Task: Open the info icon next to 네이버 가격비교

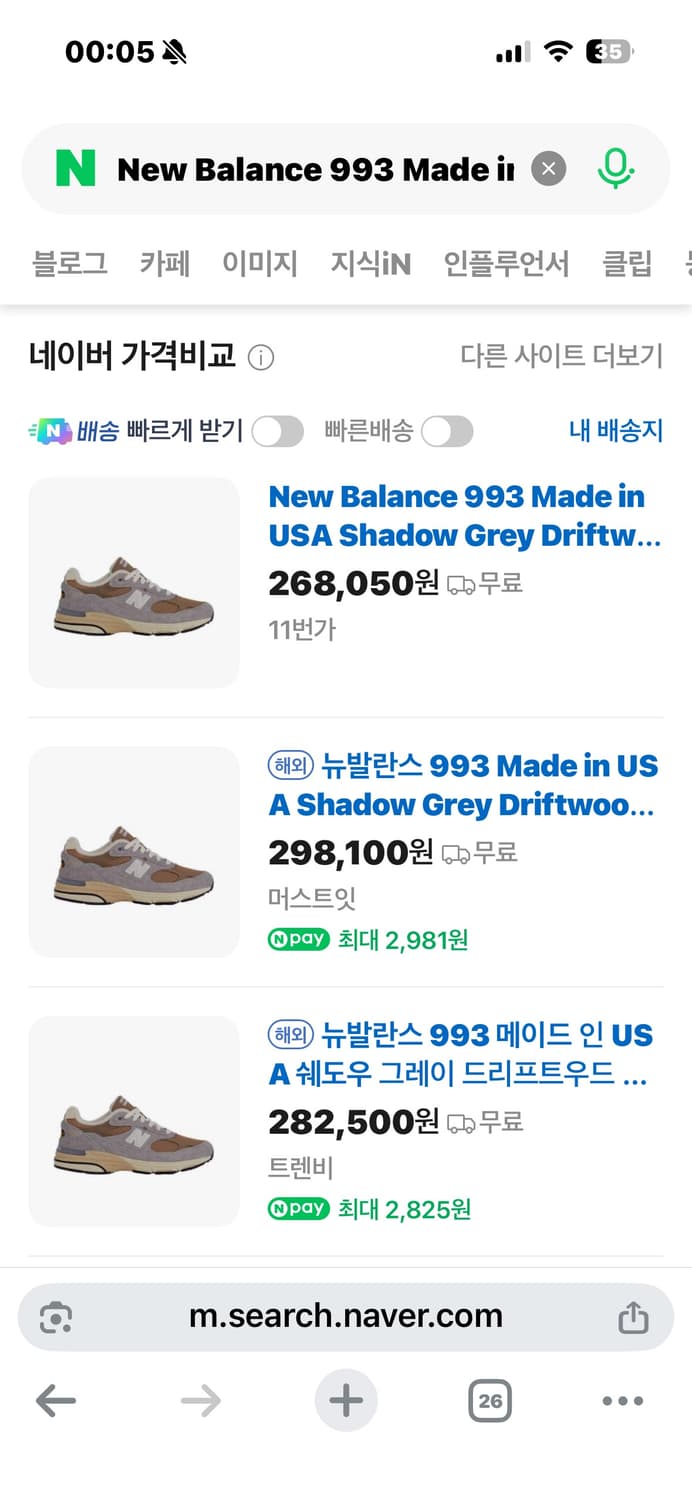Action: tap(260, 356)
